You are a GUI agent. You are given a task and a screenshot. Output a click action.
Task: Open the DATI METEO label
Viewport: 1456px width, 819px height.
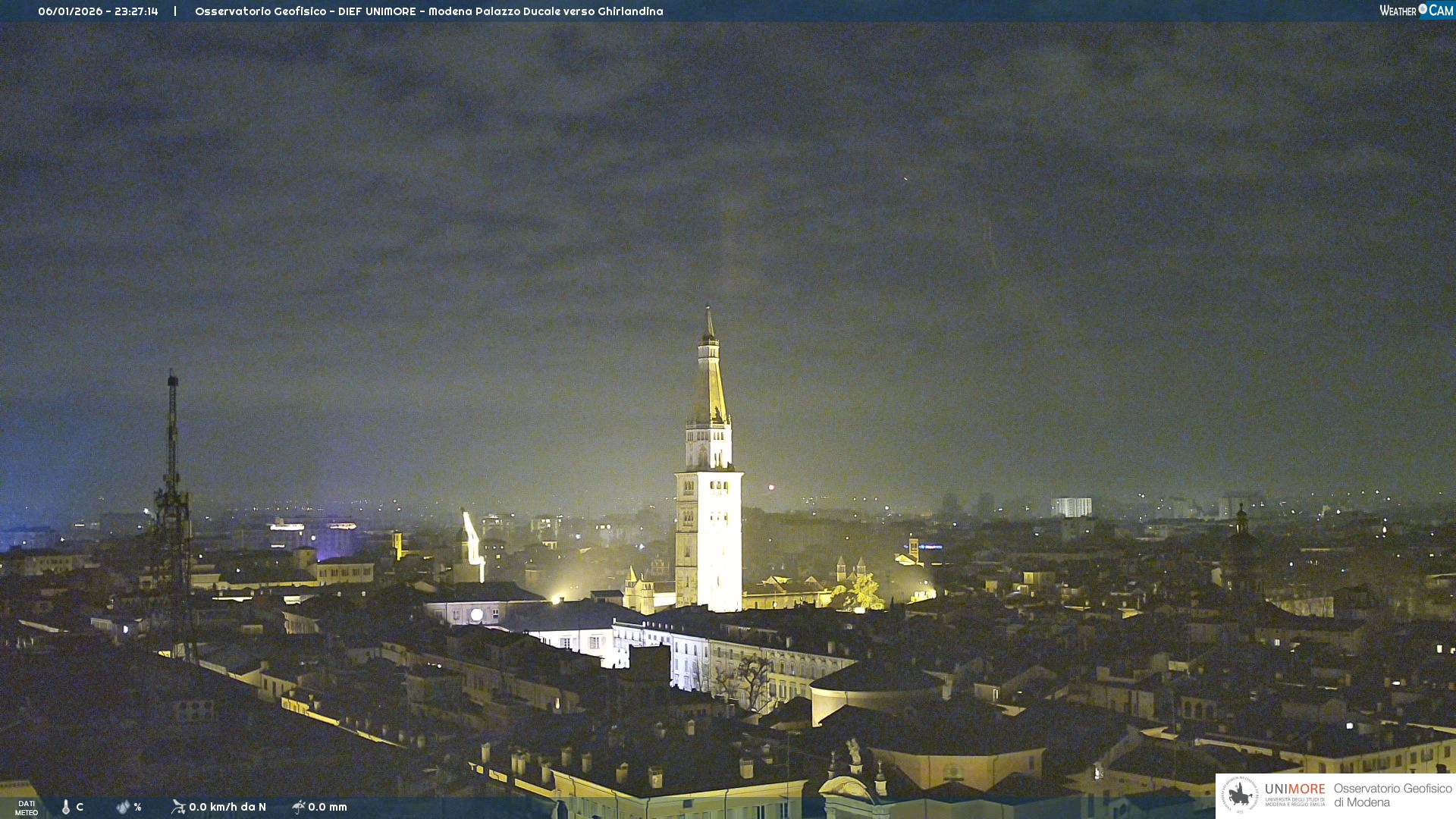pyautogui.click(x=27, y=808)
